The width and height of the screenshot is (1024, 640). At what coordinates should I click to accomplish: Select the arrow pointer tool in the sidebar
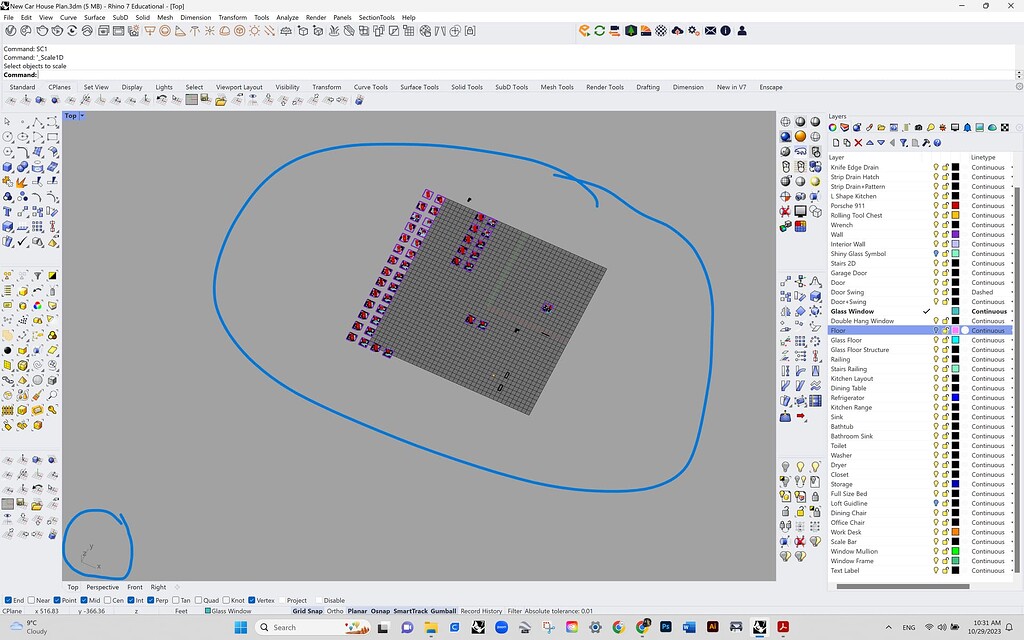click(x=7, y=120)
